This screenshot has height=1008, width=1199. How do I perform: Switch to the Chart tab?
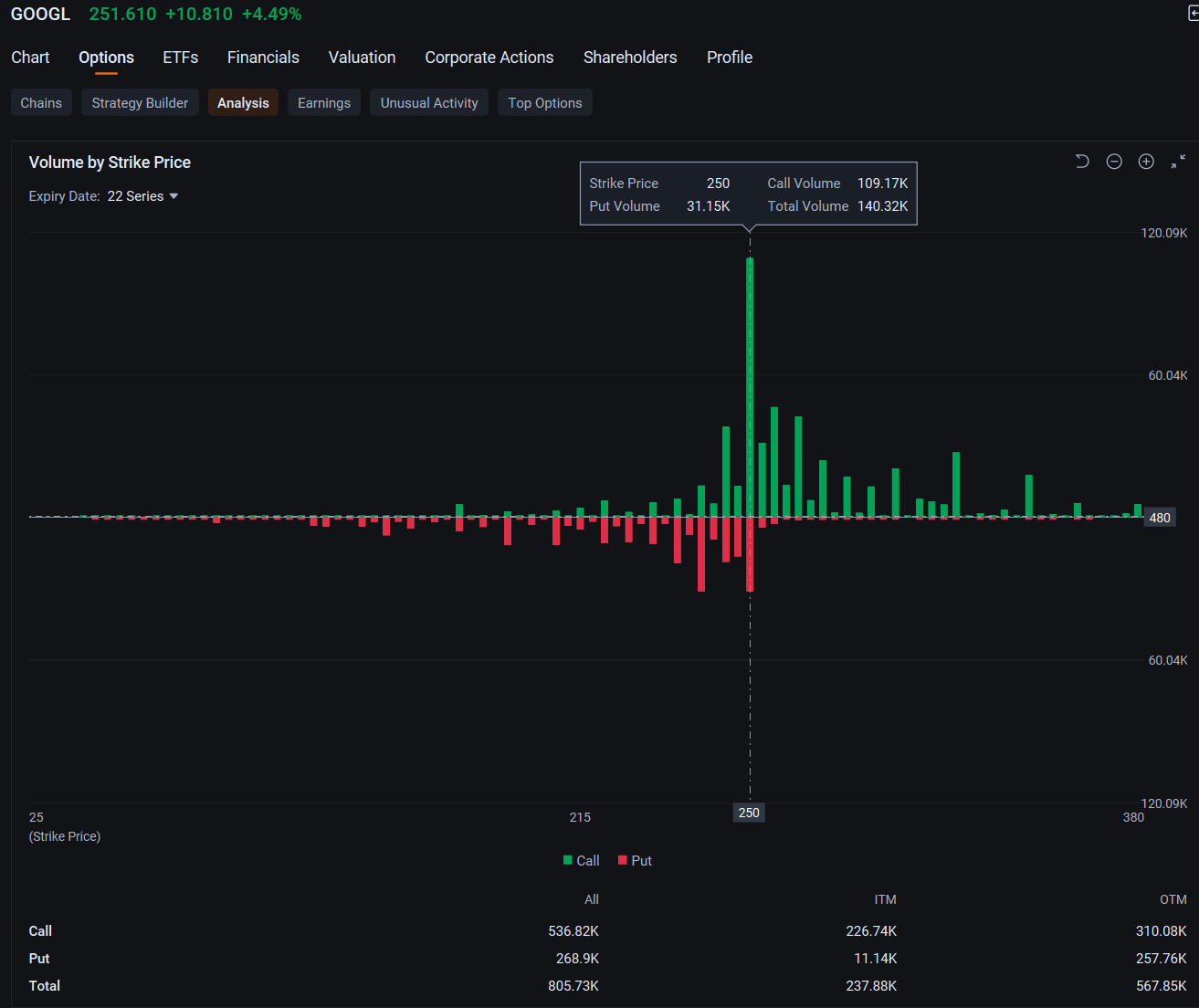tap(30, 57)
